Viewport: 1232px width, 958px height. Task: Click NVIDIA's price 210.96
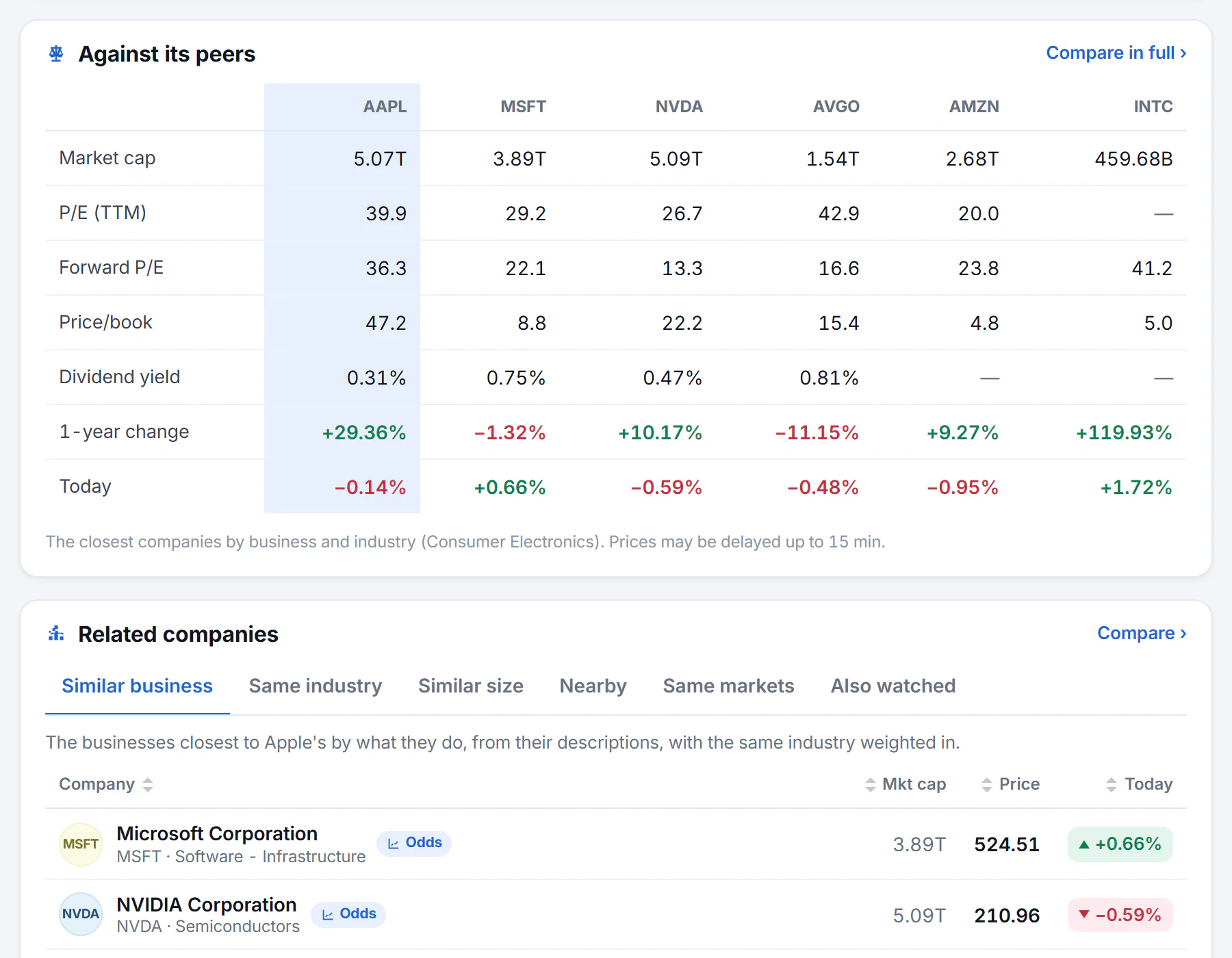pyautogui.click(x=1007, y=916)
